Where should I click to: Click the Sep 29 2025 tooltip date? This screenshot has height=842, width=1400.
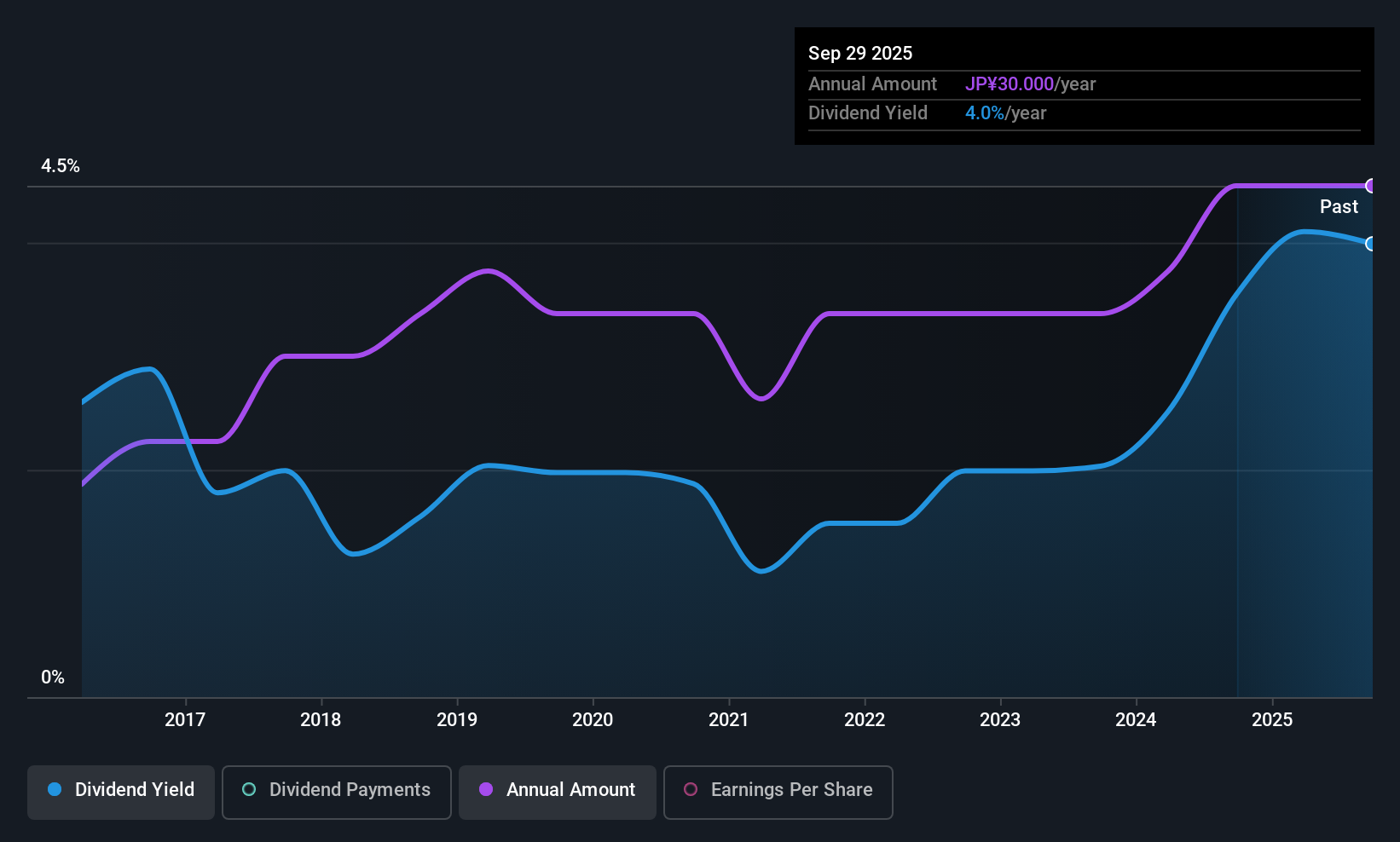pyautogui.click(x=860, y=53)
